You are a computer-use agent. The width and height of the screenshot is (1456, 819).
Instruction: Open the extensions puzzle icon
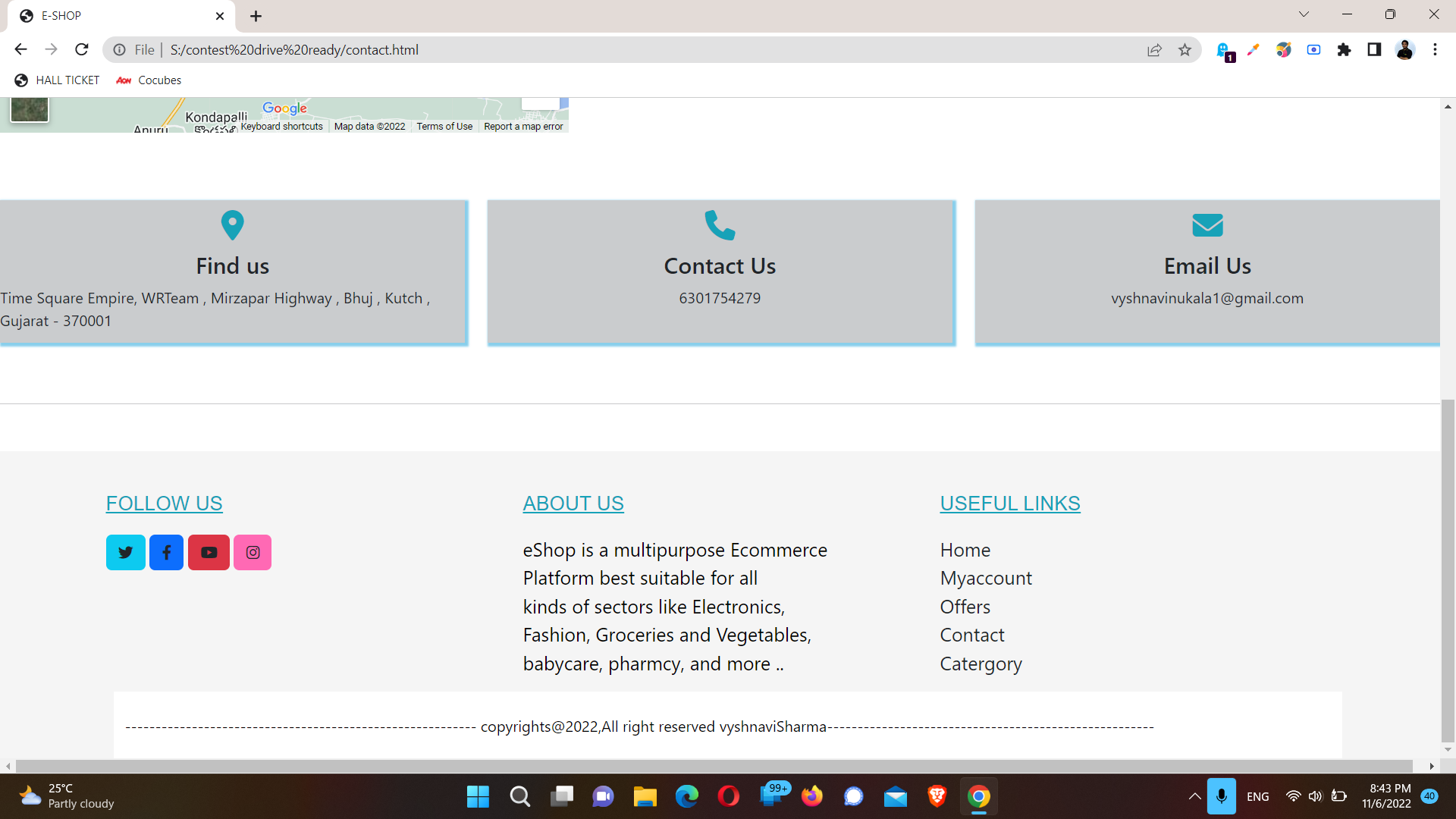pyautogui.click(x=1344, y=49)
